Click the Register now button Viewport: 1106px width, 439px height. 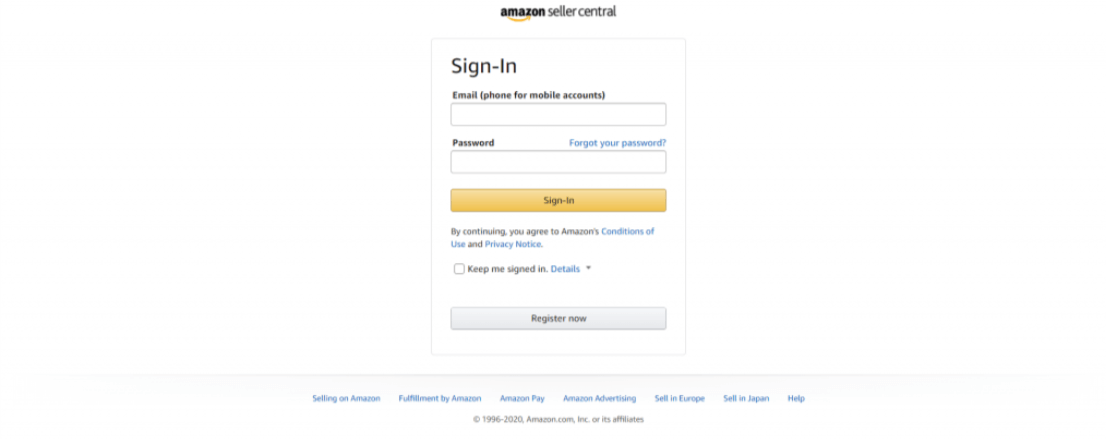[x=558, y=318]
